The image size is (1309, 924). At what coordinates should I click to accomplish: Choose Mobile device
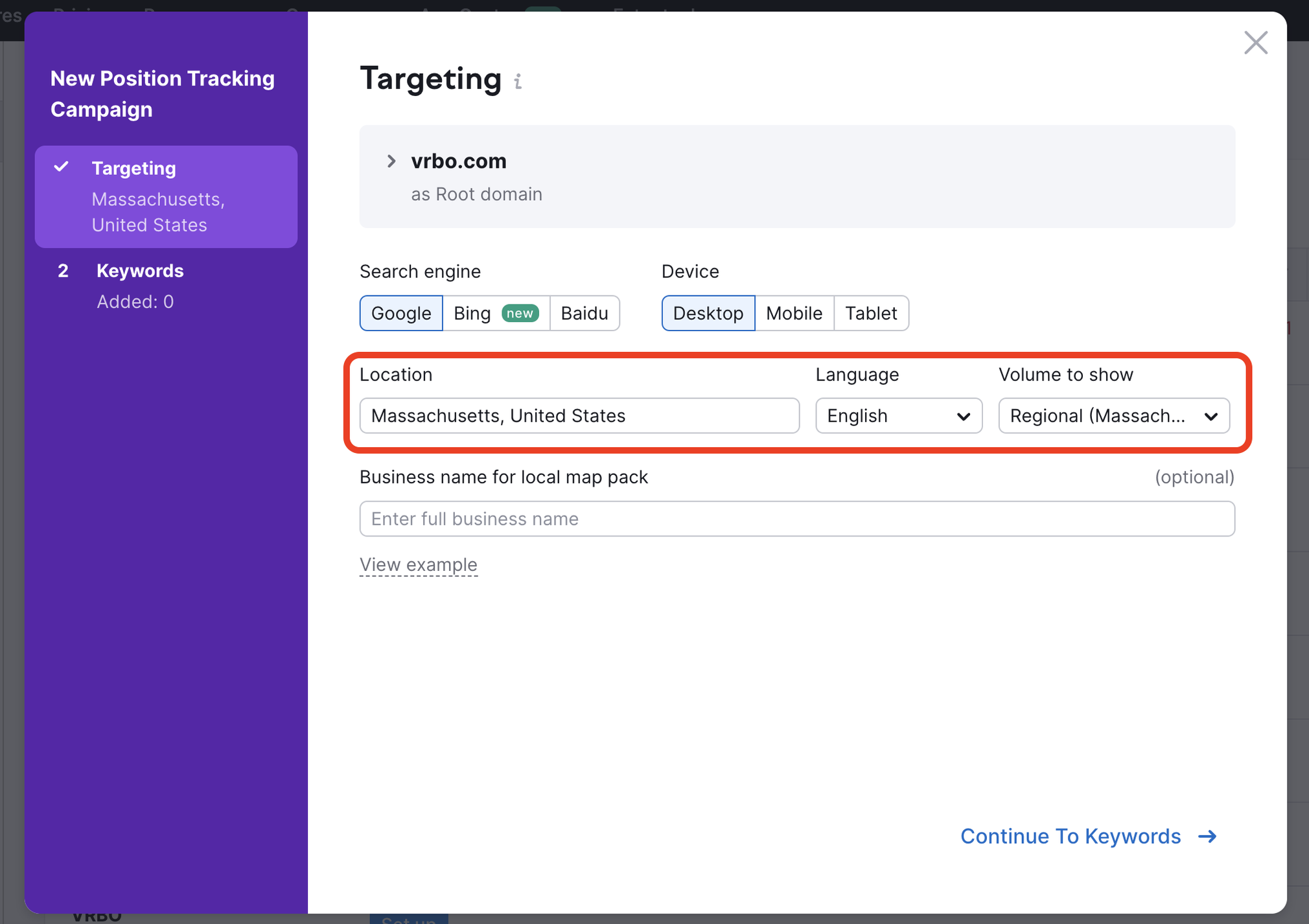coord(794,314)
